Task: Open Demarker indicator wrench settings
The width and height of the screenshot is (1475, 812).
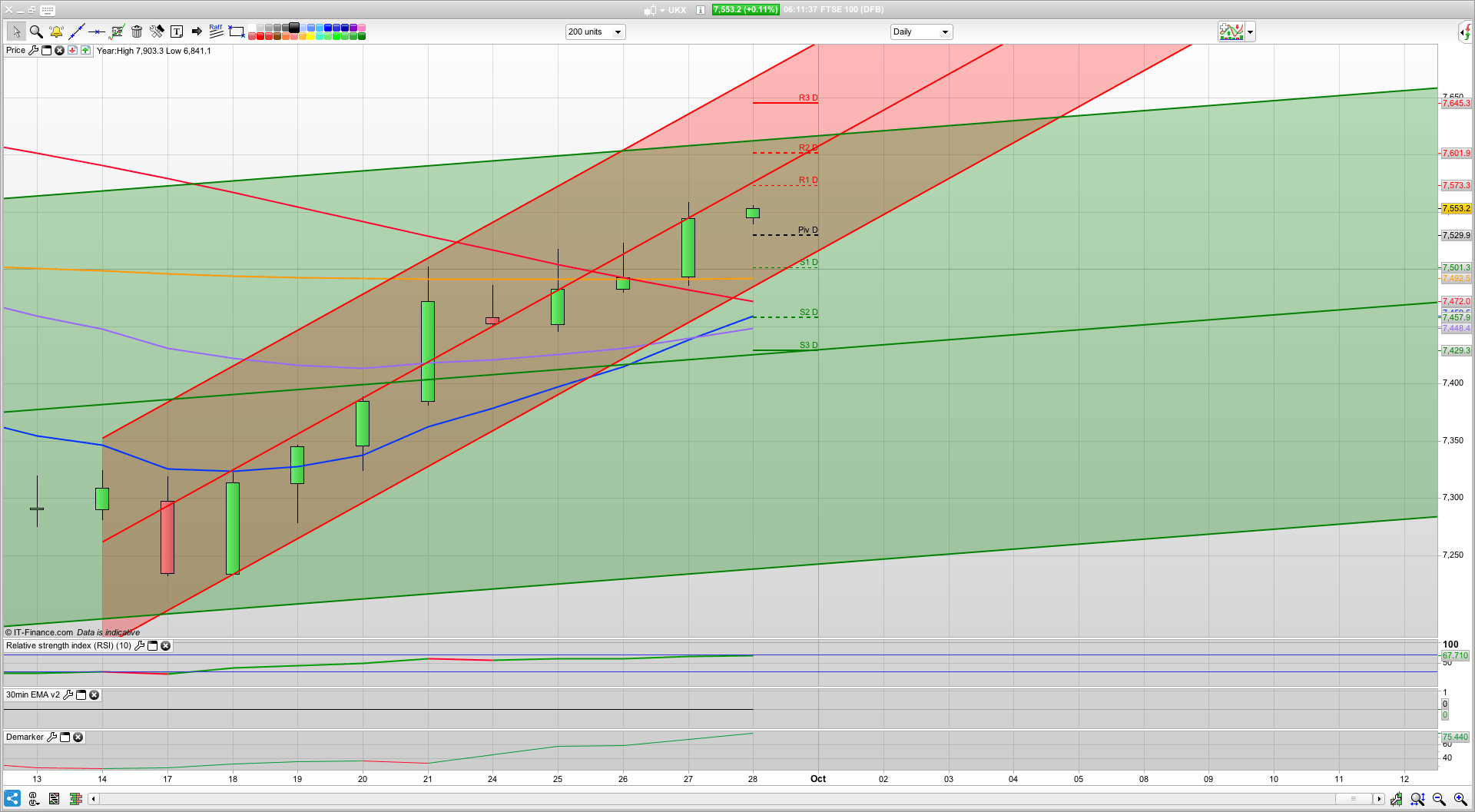Action: coord(51,737)
